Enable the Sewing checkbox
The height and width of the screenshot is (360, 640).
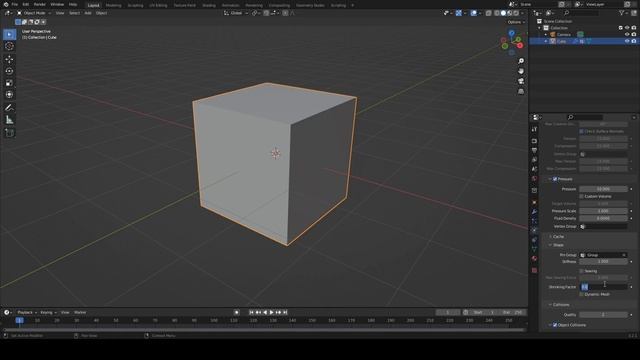click(582, 271)
